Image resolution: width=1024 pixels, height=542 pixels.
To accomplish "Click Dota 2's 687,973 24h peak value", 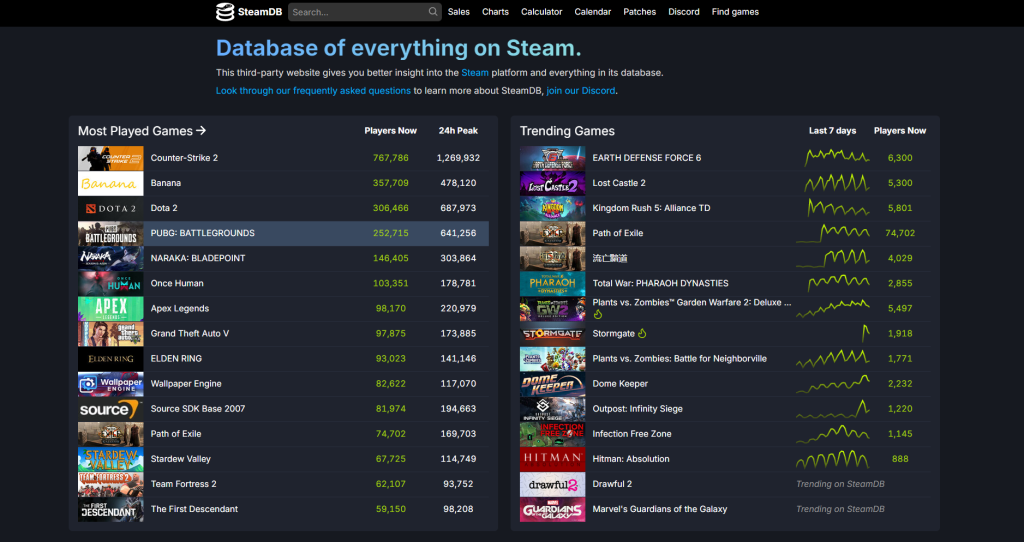I will tap(458, 208).
